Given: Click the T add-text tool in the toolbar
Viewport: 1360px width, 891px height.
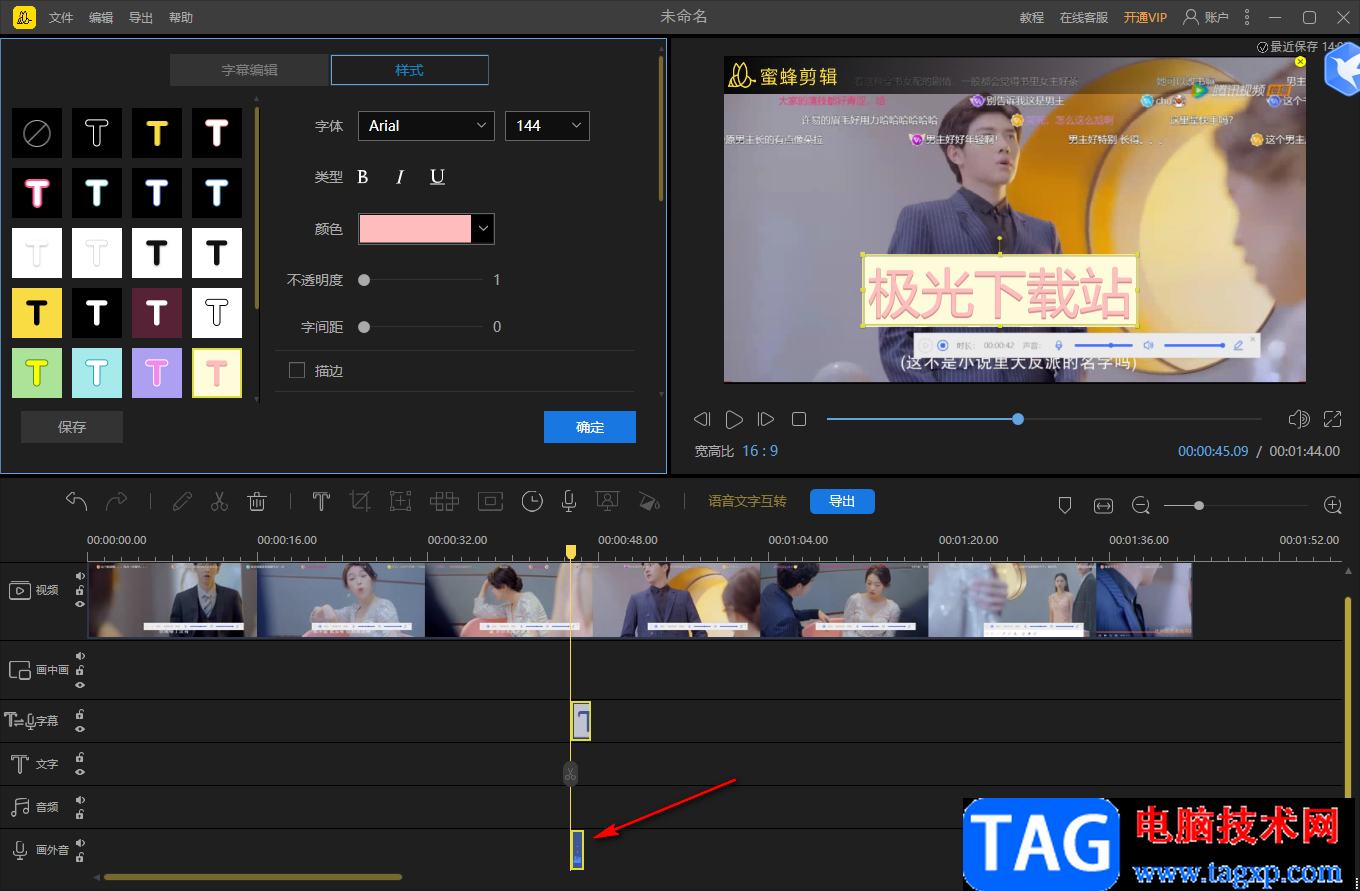Looking at the screenshot, I should (x=321, y=501).
